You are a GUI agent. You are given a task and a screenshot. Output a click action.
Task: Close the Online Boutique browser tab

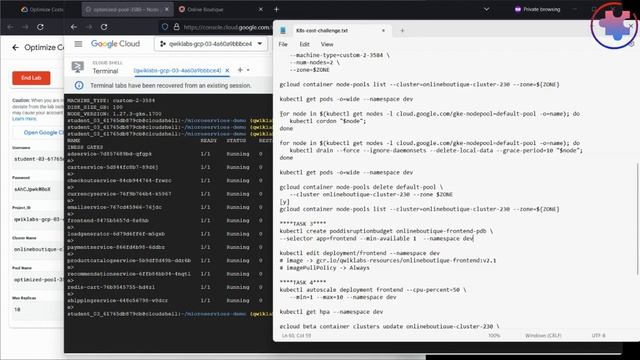tap(261, 9)
